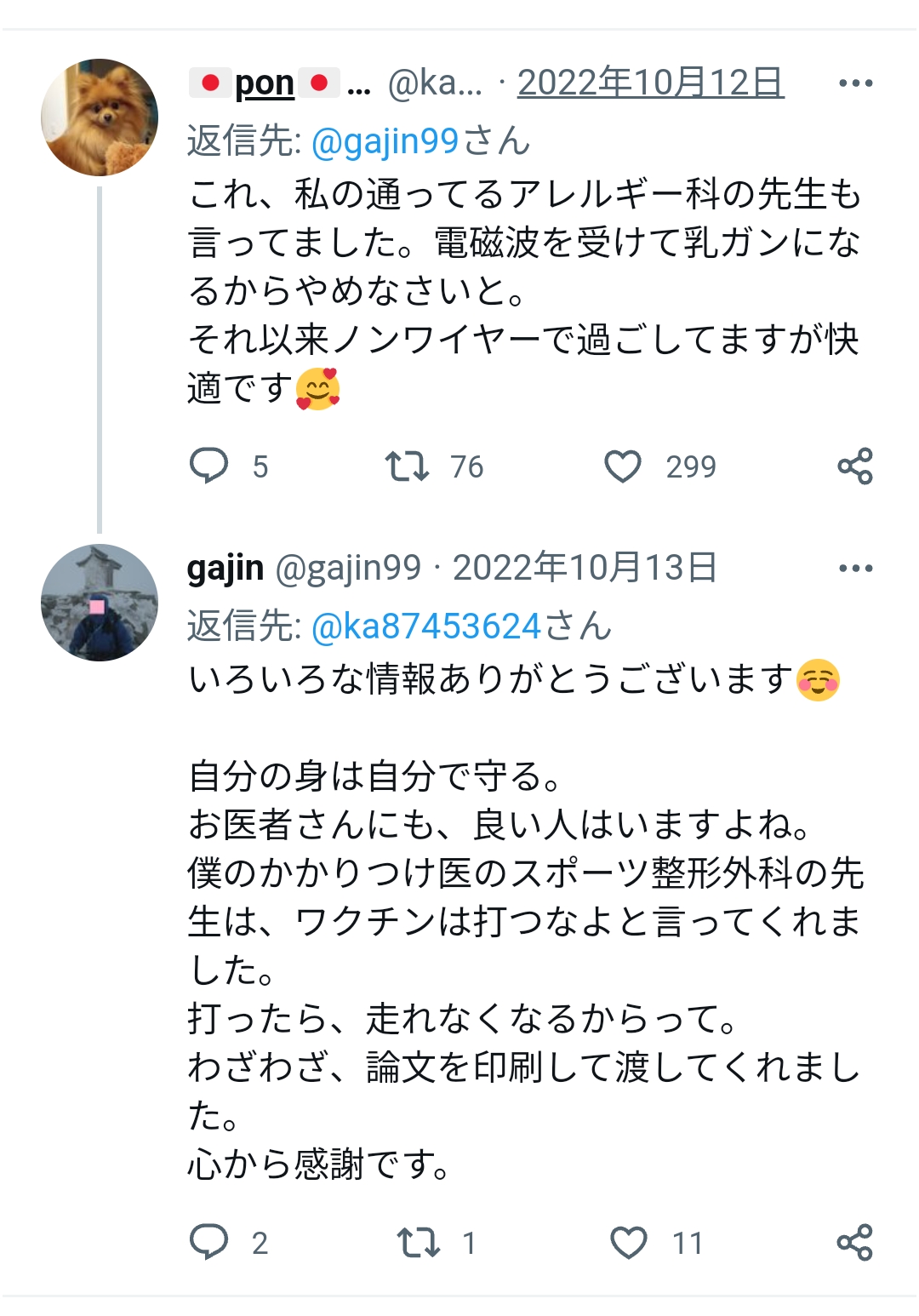Share pon's tweet using share icon
The image size is (919, 1316).
coord(855,466)
